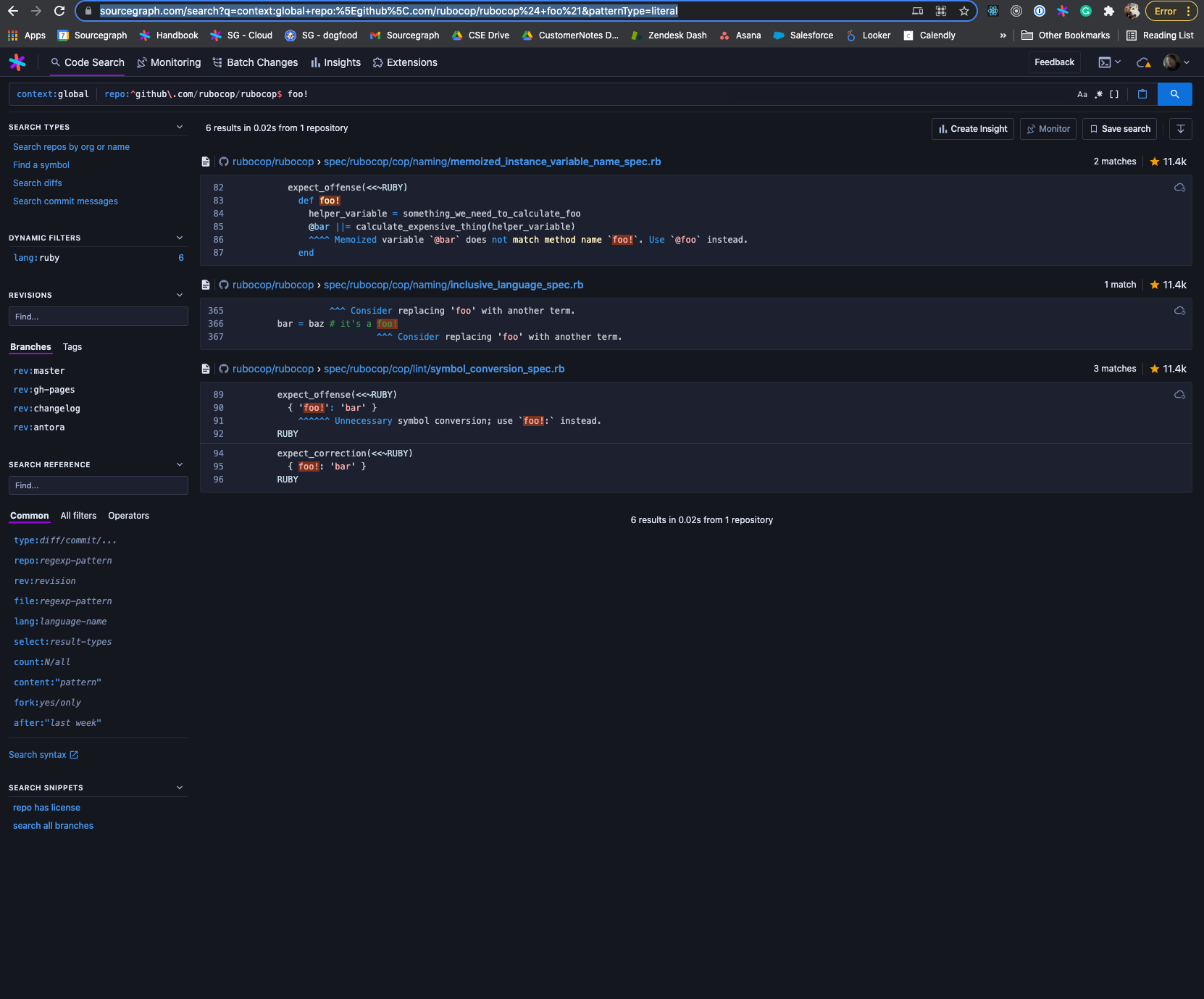This screenshot has height=999, width=1204.
Task: Bookmark this page with the star icon
Action: point(964,11)
